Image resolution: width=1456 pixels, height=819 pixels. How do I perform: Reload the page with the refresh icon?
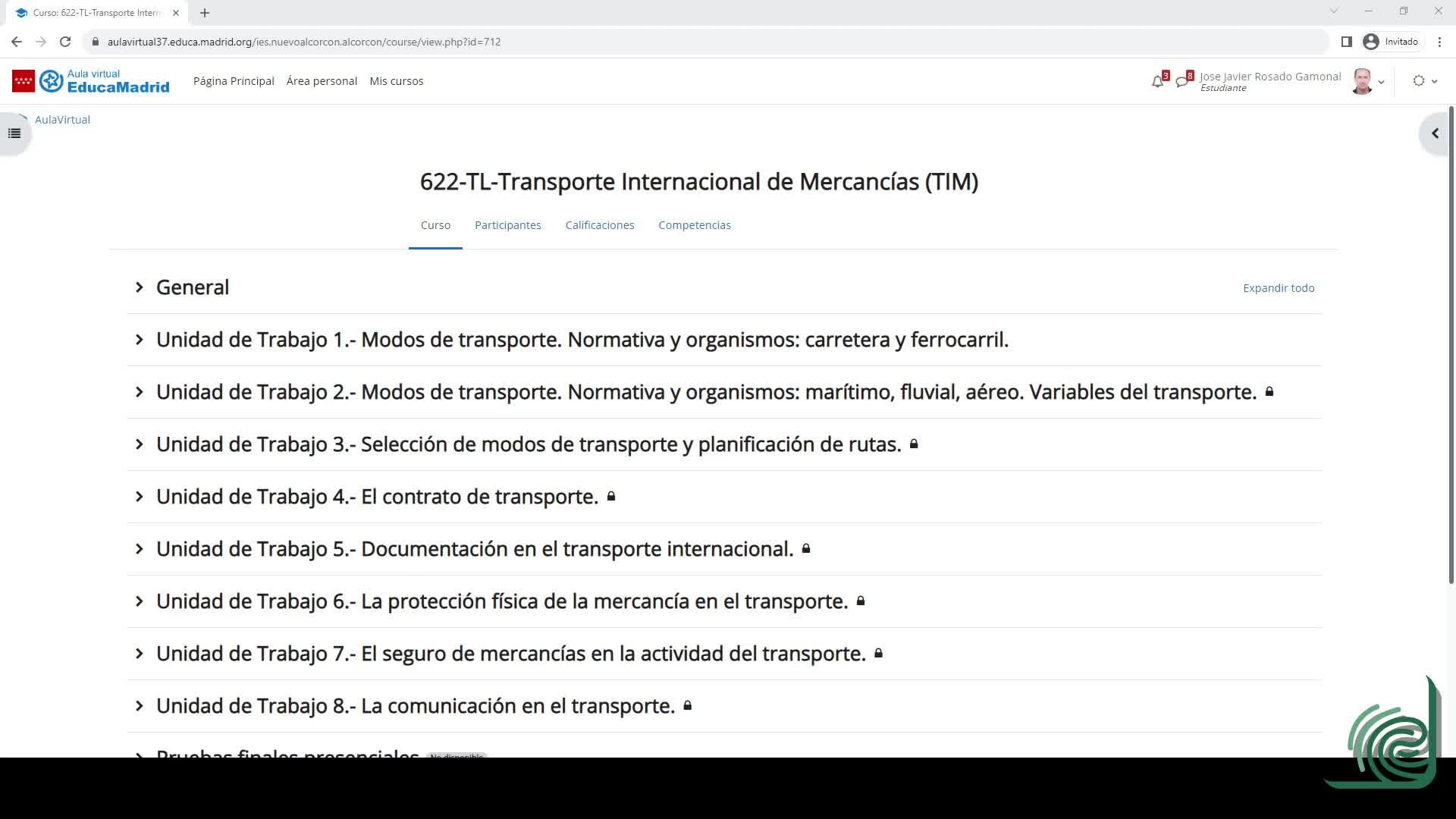(65, 42)
